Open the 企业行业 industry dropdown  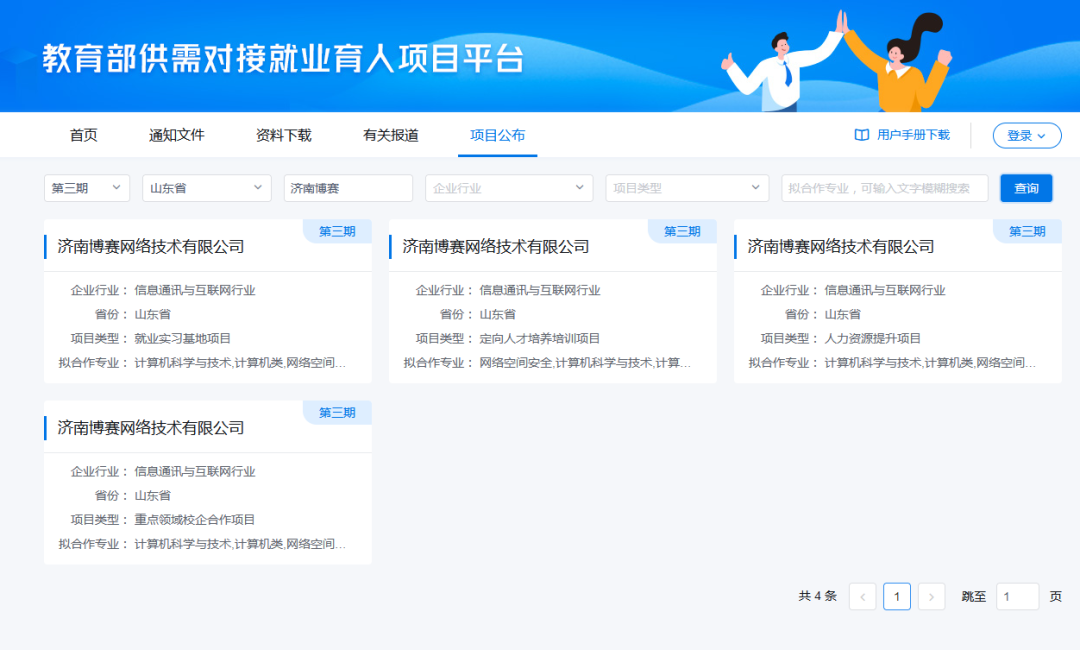point(509,188)
